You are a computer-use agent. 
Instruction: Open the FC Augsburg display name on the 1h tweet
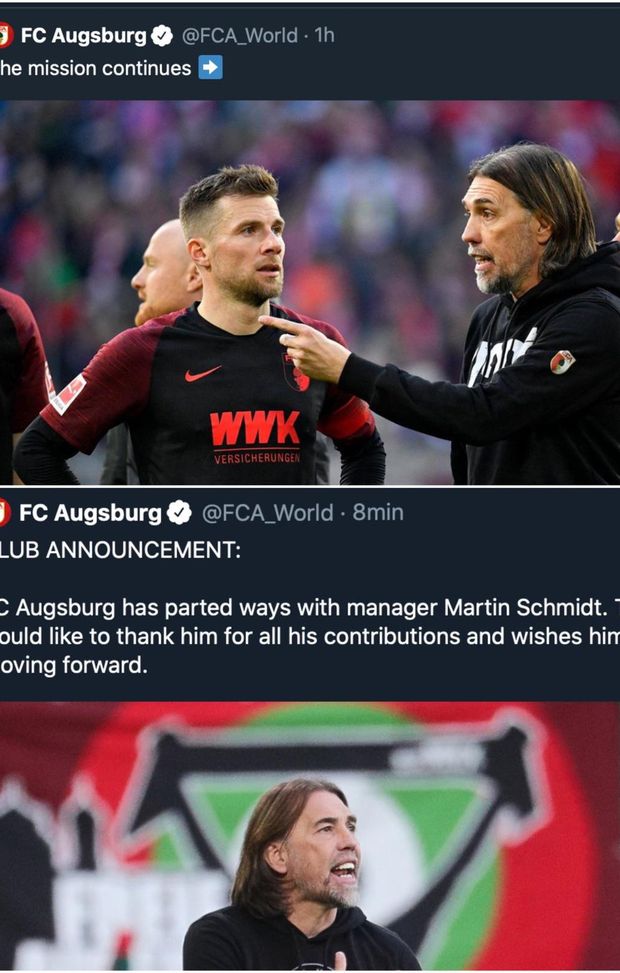click(83, 35)
